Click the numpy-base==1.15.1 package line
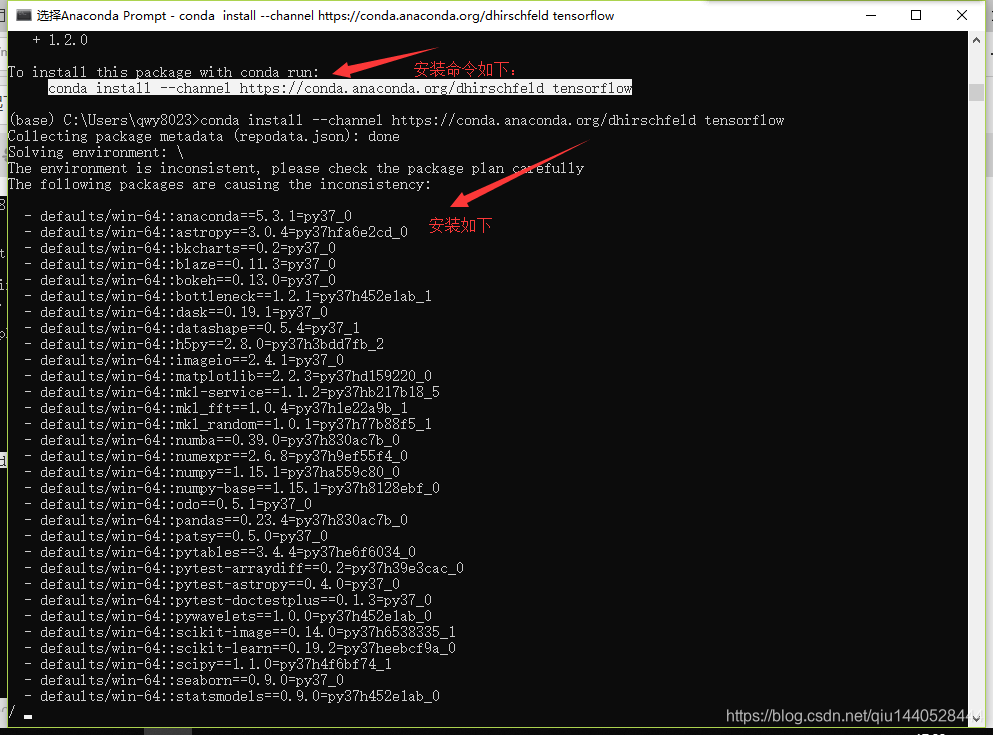This screenshot has width=993, height=735. (232, 488)
